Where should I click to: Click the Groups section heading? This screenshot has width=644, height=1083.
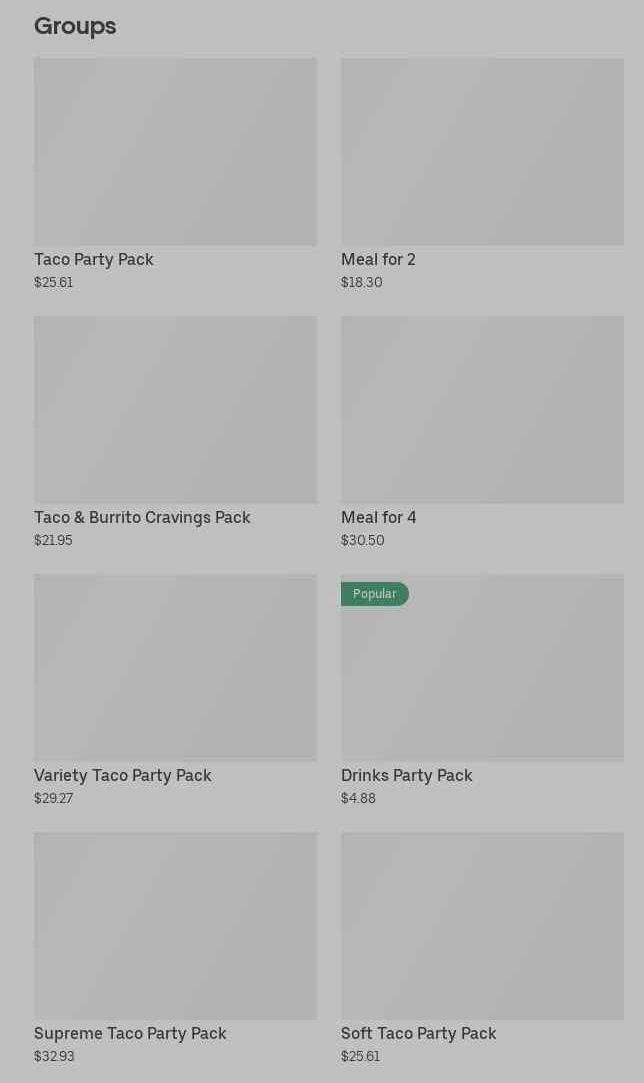[75, 26]
